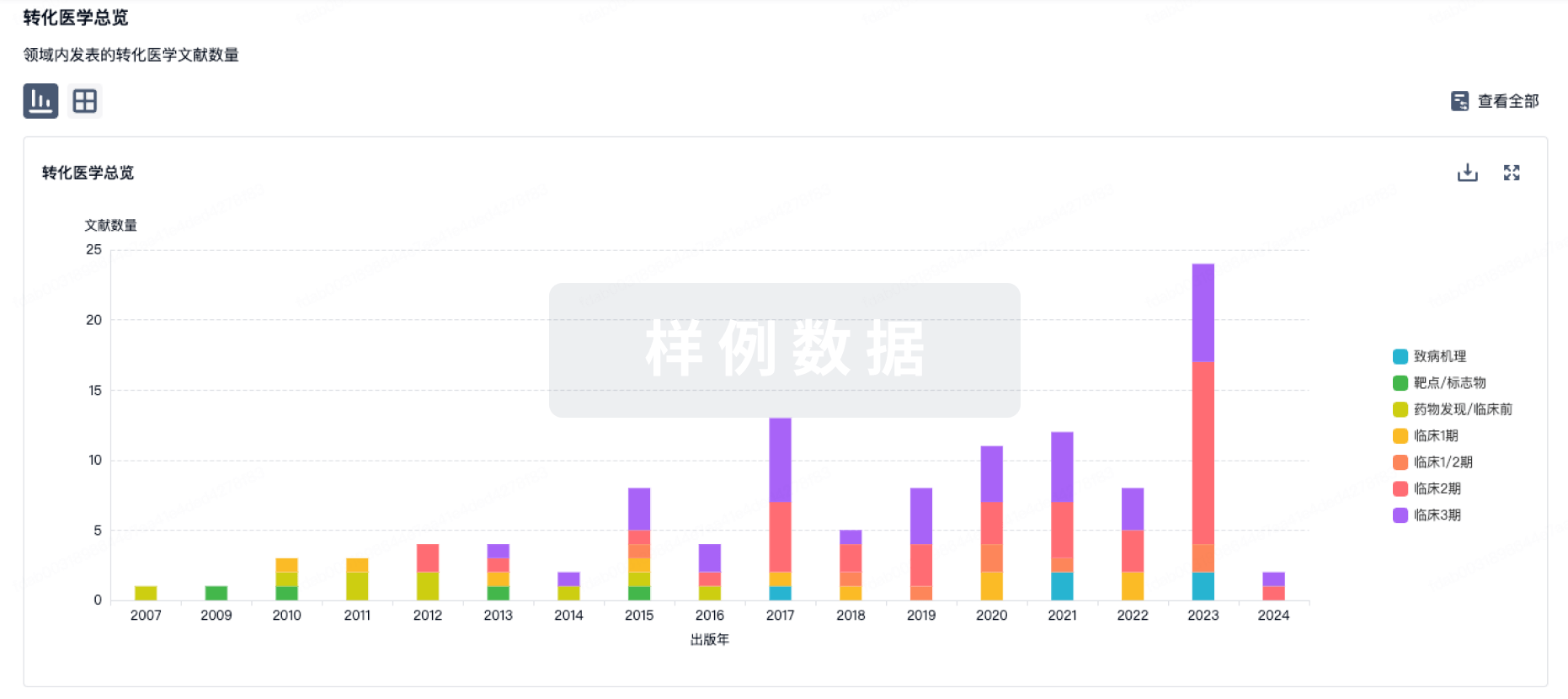Click the 2021 blue 致病机理 segment
The image size is (1568, 699).
coord(1062,586)
